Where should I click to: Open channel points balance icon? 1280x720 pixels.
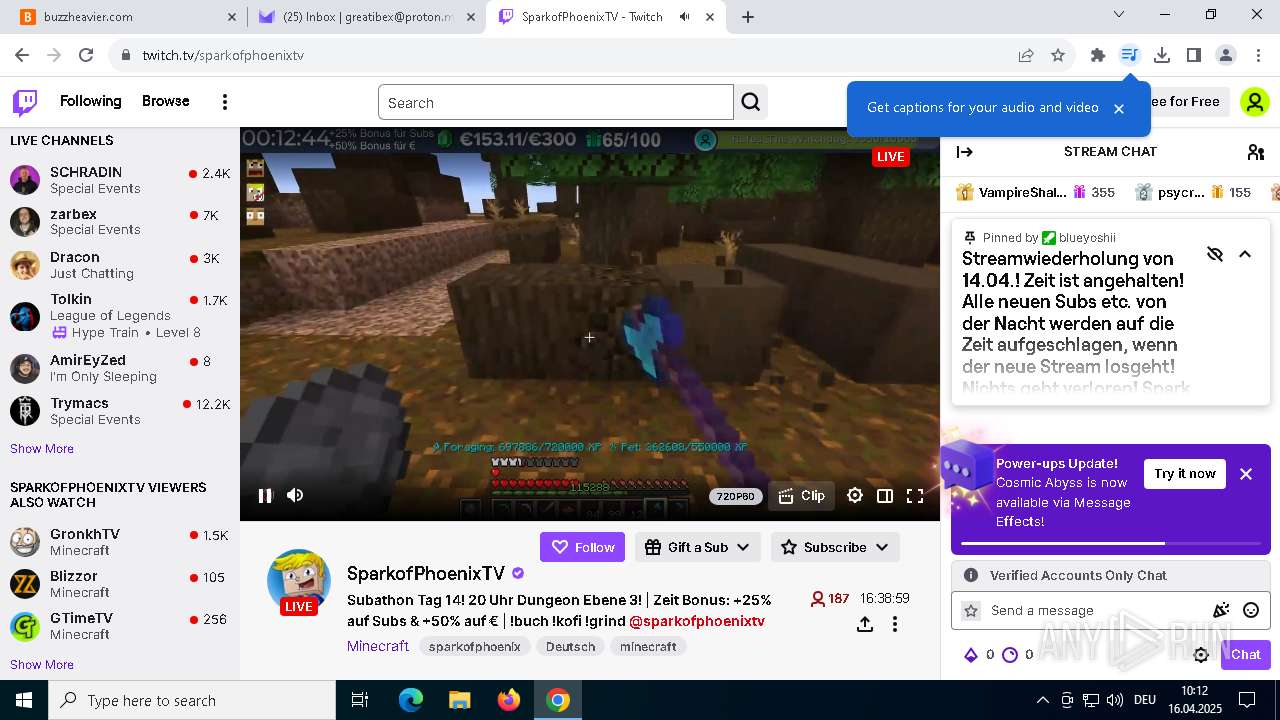pyautogui.click(x=1010, y=655)
